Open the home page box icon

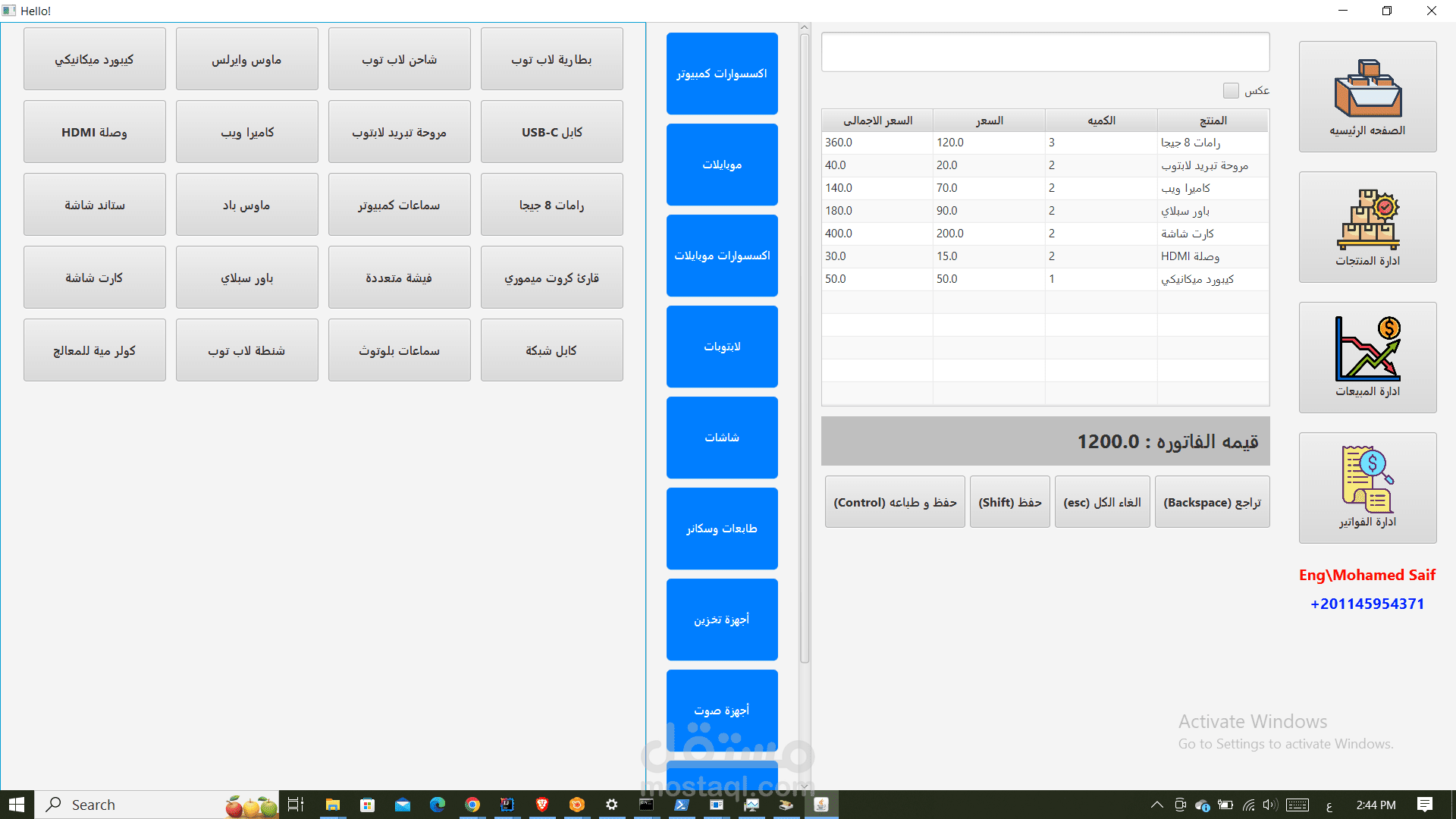(1368, 96)
